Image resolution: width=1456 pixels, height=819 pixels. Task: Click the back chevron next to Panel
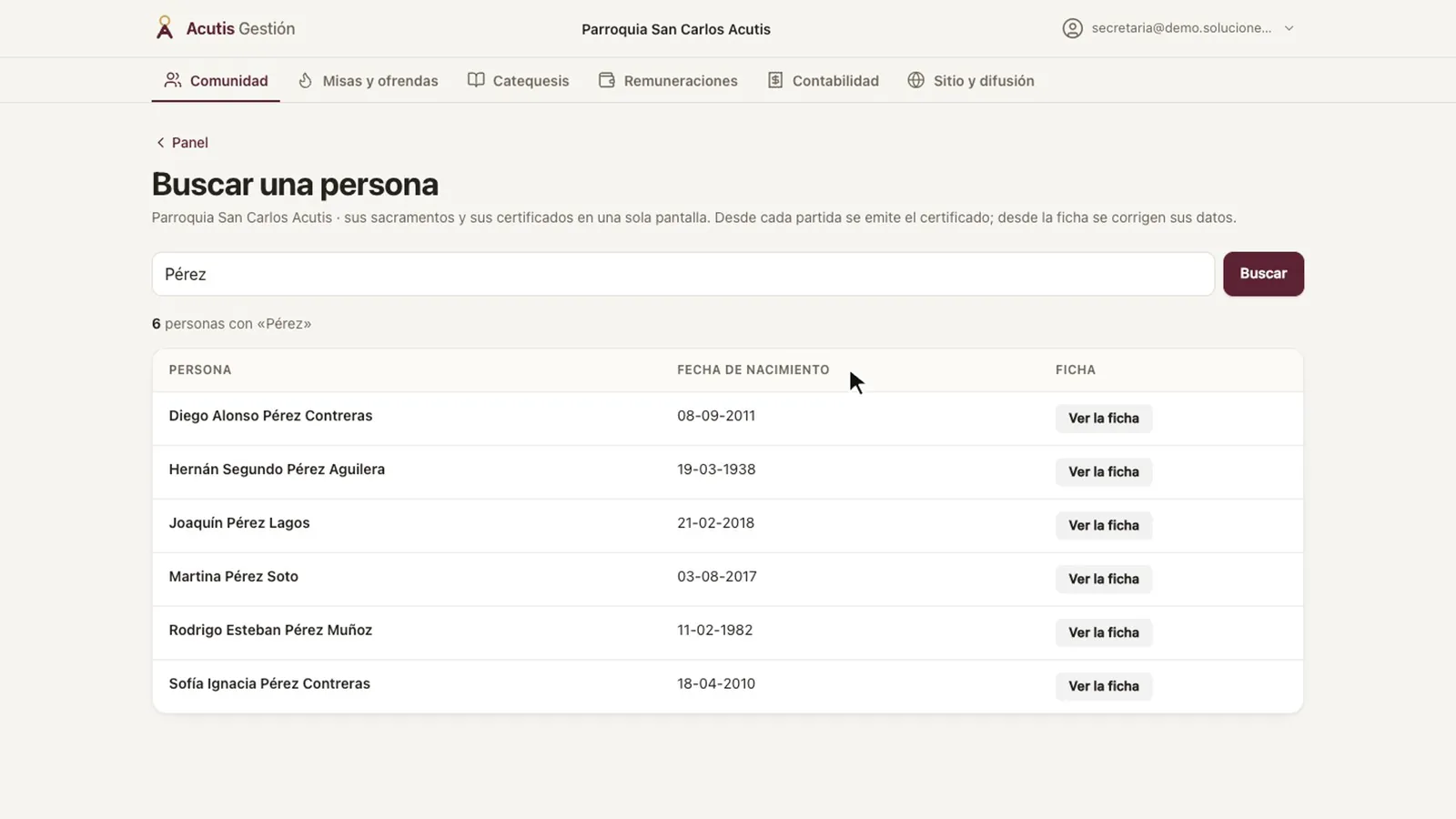pos(160,142)
